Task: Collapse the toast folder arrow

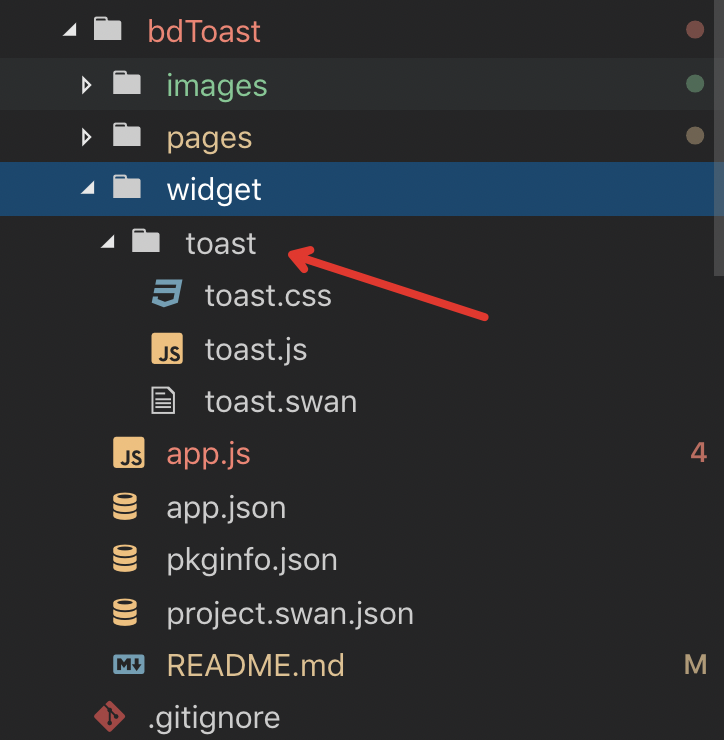Action: 107,242
